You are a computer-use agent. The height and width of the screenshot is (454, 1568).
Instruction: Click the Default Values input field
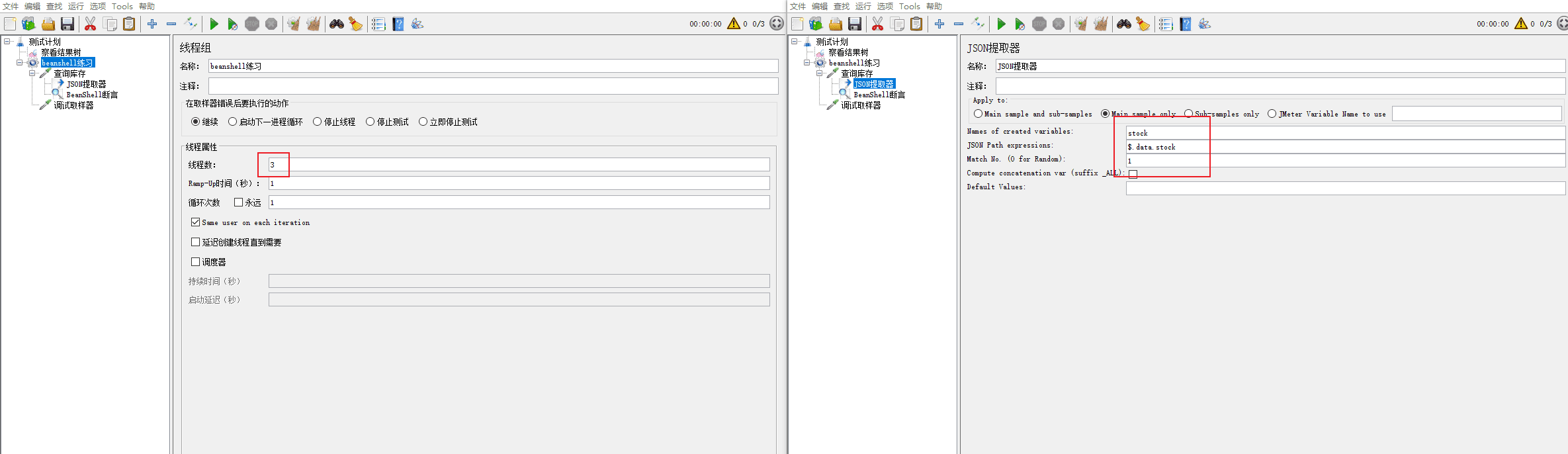click(x=1346, y=188)
